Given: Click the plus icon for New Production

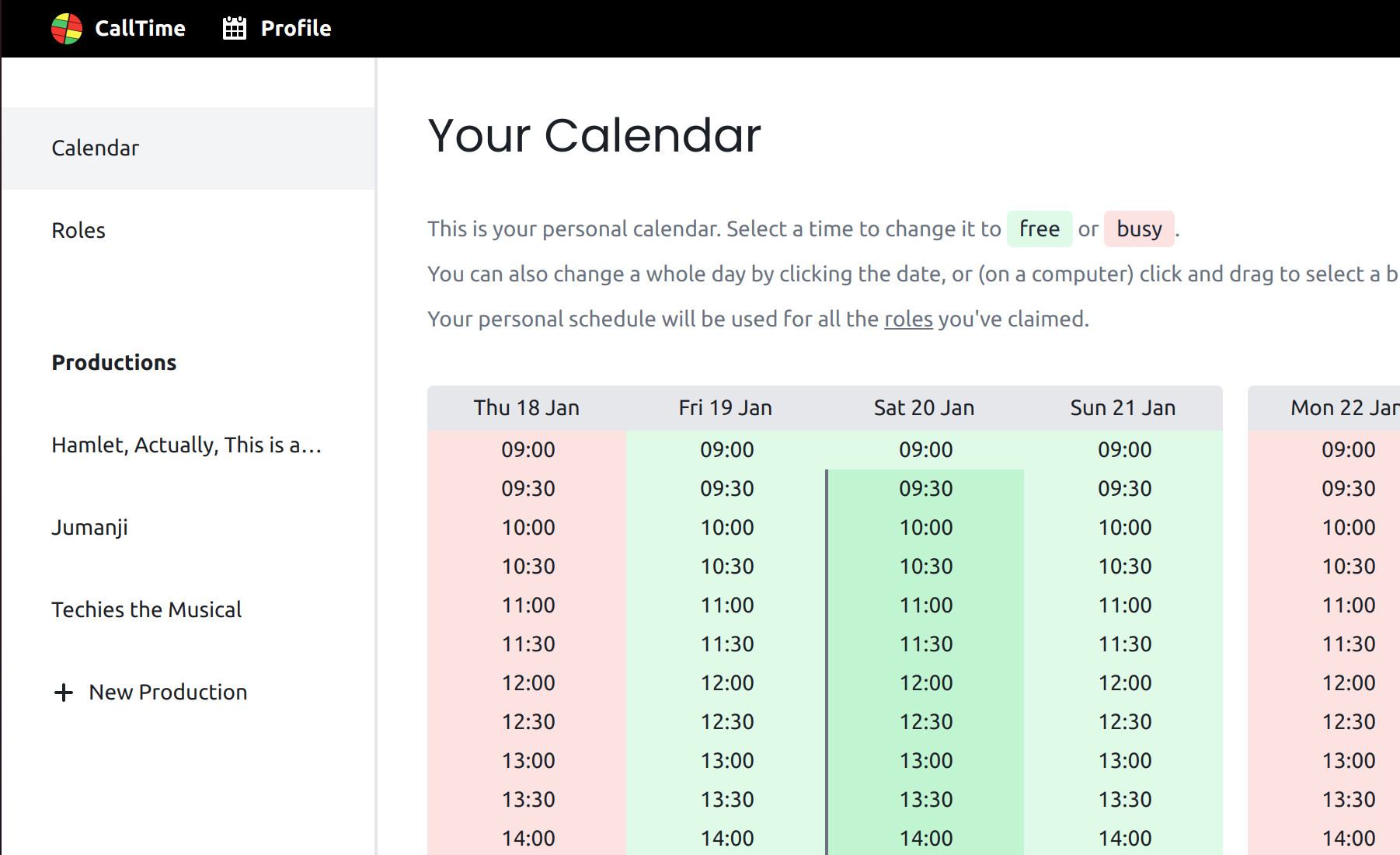Looking at the screenshot, I should tap(64, 693).
